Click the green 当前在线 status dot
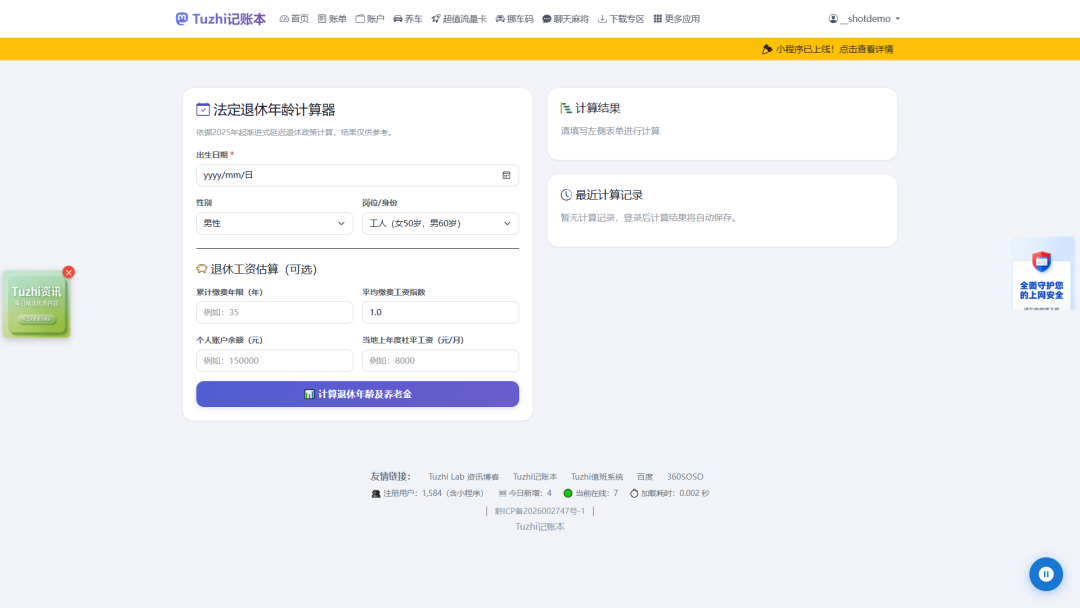1080x608 pixels. point(568,493)
